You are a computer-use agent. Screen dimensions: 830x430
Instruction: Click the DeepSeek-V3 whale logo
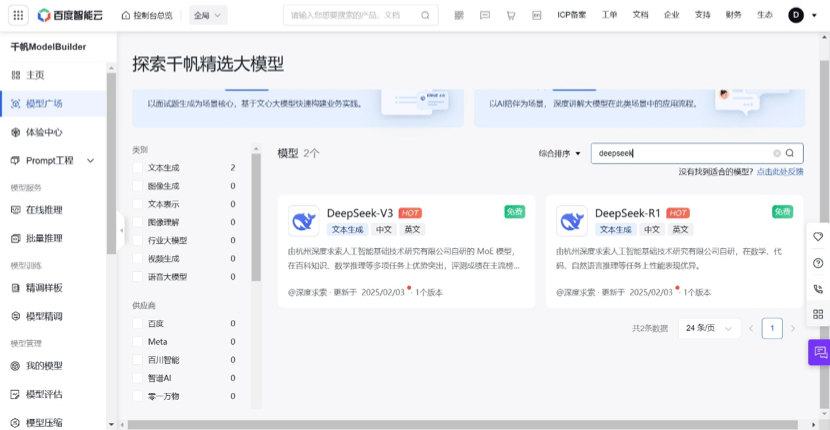(x=303, y=220)
